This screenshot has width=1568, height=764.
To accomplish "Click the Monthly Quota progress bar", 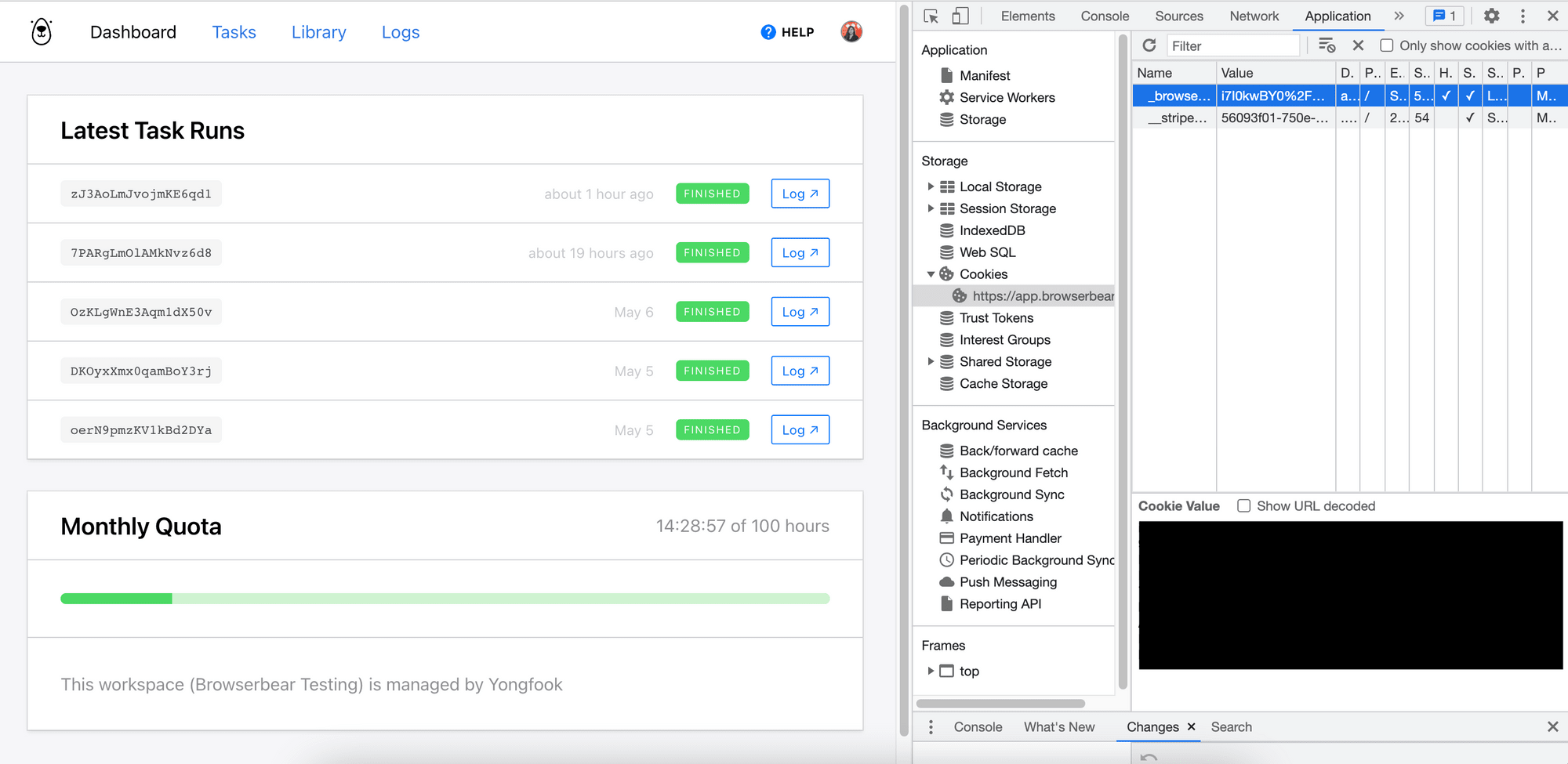I will pos(445,598).
